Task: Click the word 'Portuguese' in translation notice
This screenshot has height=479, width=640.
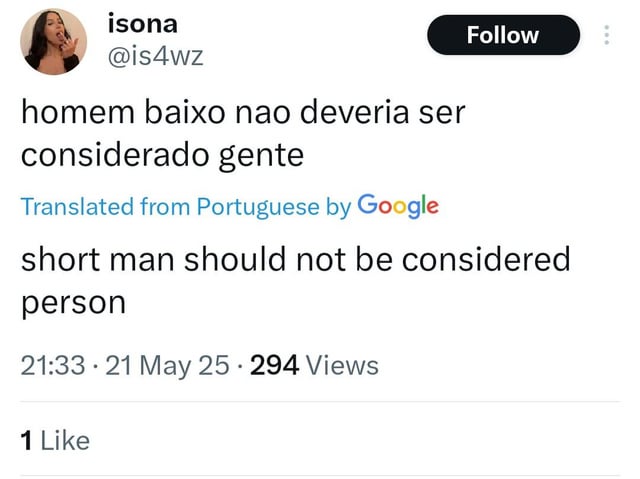Action: coord(258,207)
